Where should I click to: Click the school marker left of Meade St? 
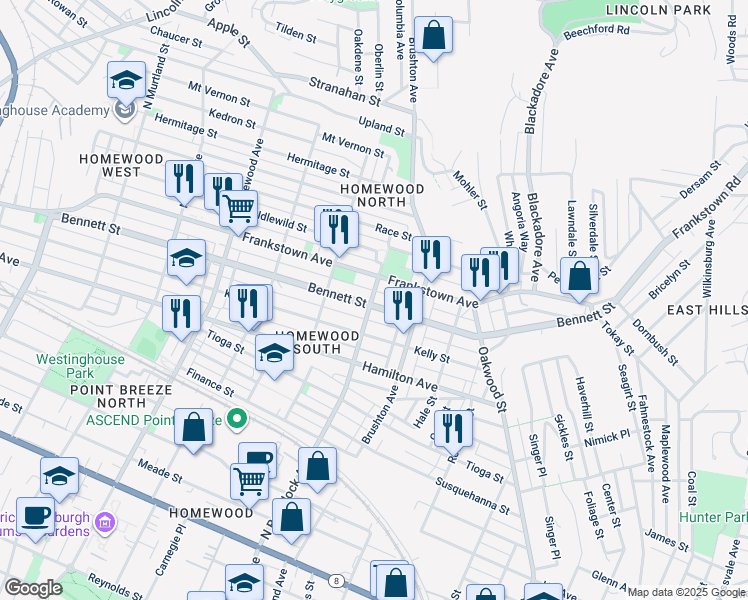[60, 475]
